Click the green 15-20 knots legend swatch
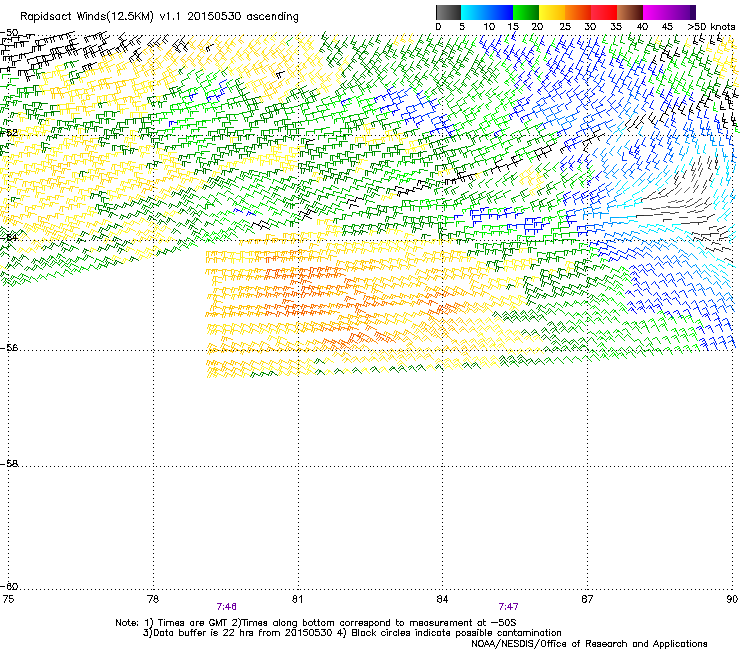The width and height of the screenshot is (740, 650). click(x=526, y=12)
